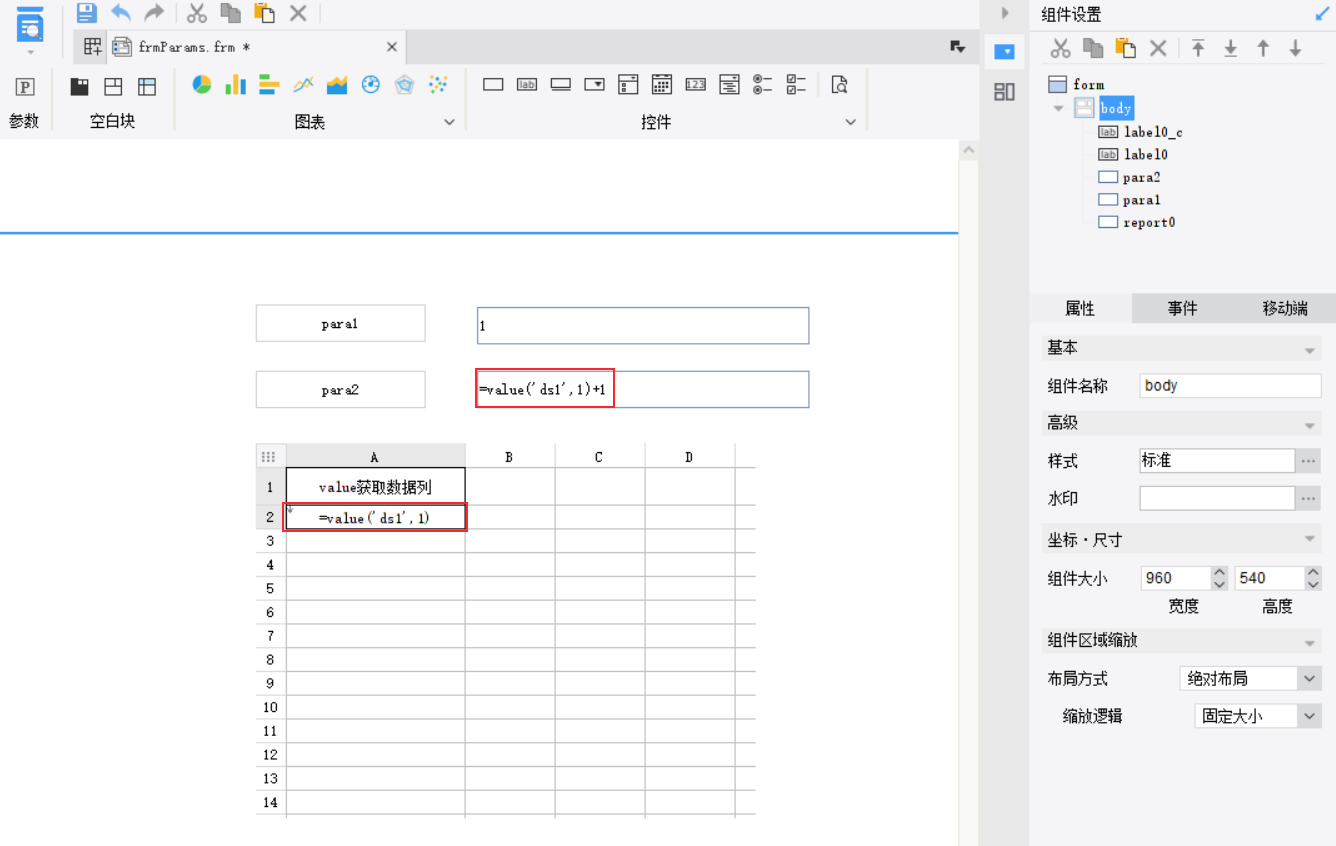Insert a line chart

303,85
